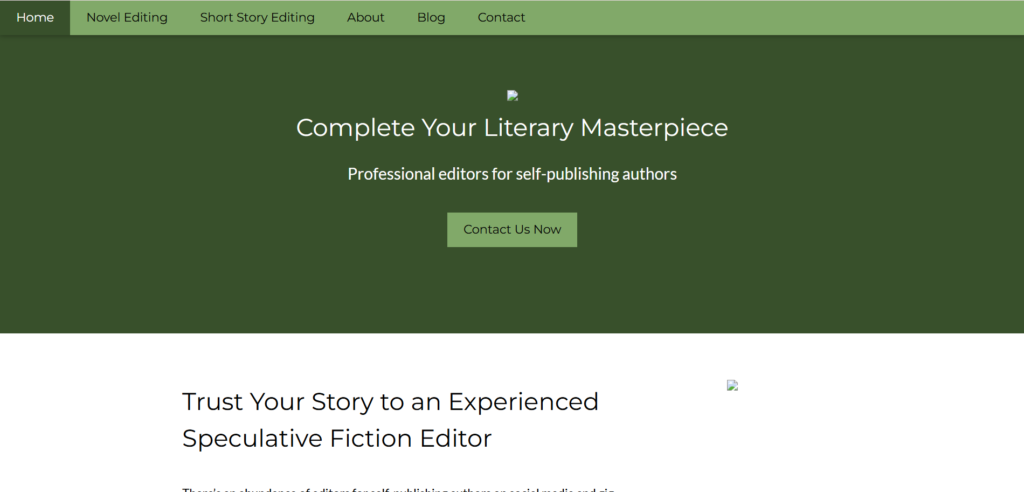Viewport: 1024px width, 492px height.
Task: Click the Home tab in navigation bar
Action: 35,17
